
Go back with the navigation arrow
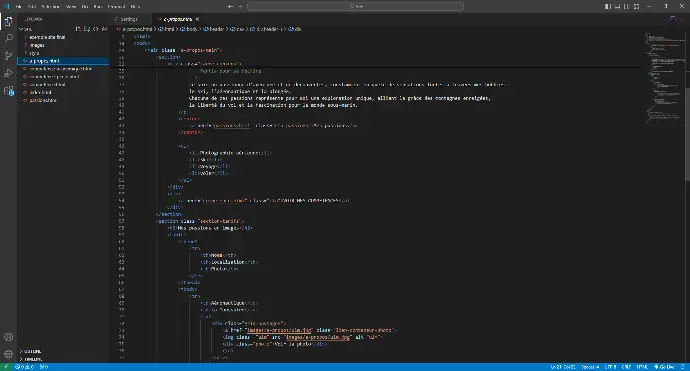[x=230, y=6]
